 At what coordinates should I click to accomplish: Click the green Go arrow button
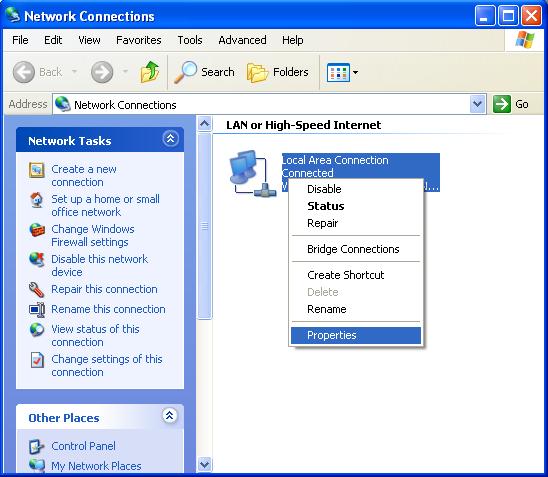[x=502, y=104]
